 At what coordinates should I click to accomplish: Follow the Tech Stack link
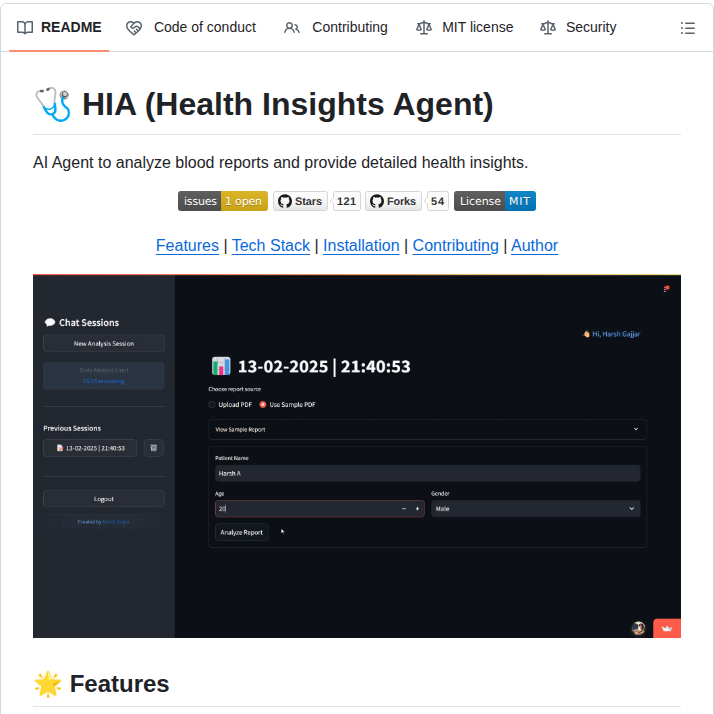coord(271,245)
